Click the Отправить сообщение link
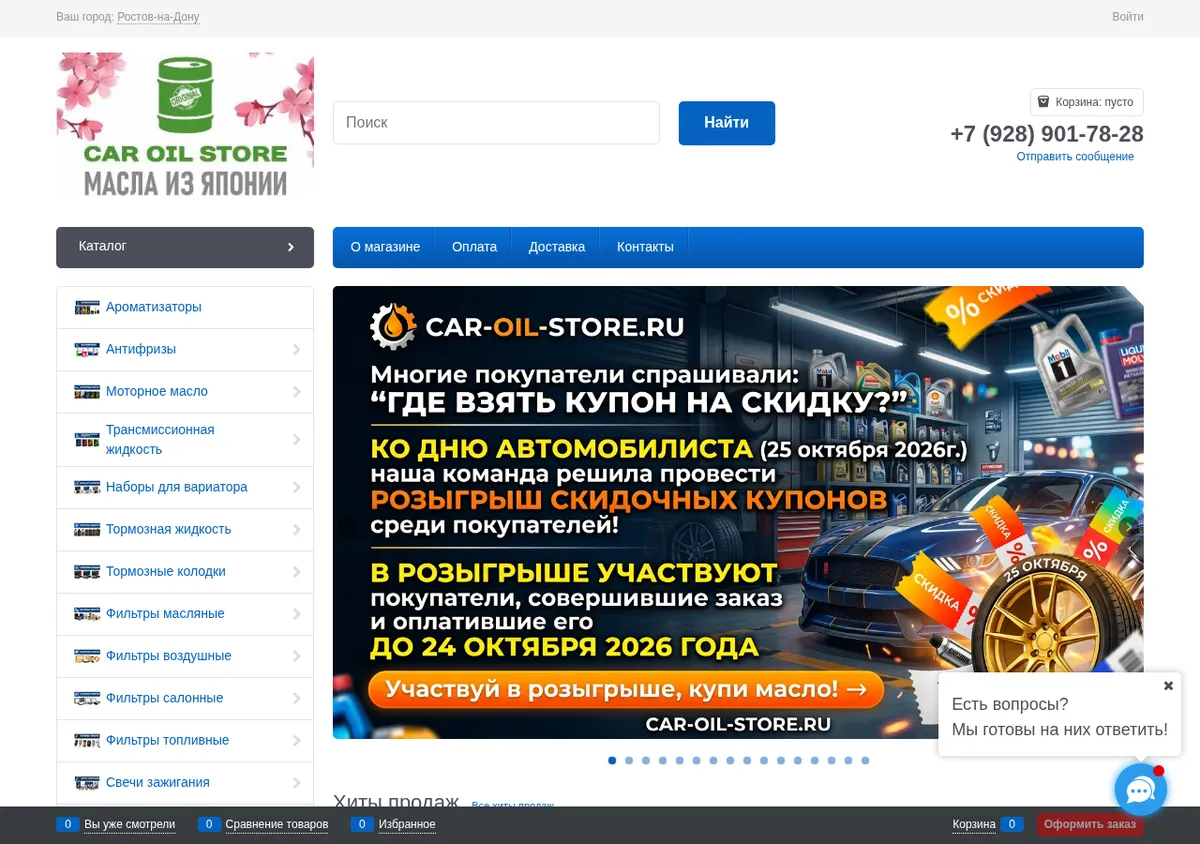Image resolution: width=1200 pixels, height=844 pixels. click(1075, 157)
